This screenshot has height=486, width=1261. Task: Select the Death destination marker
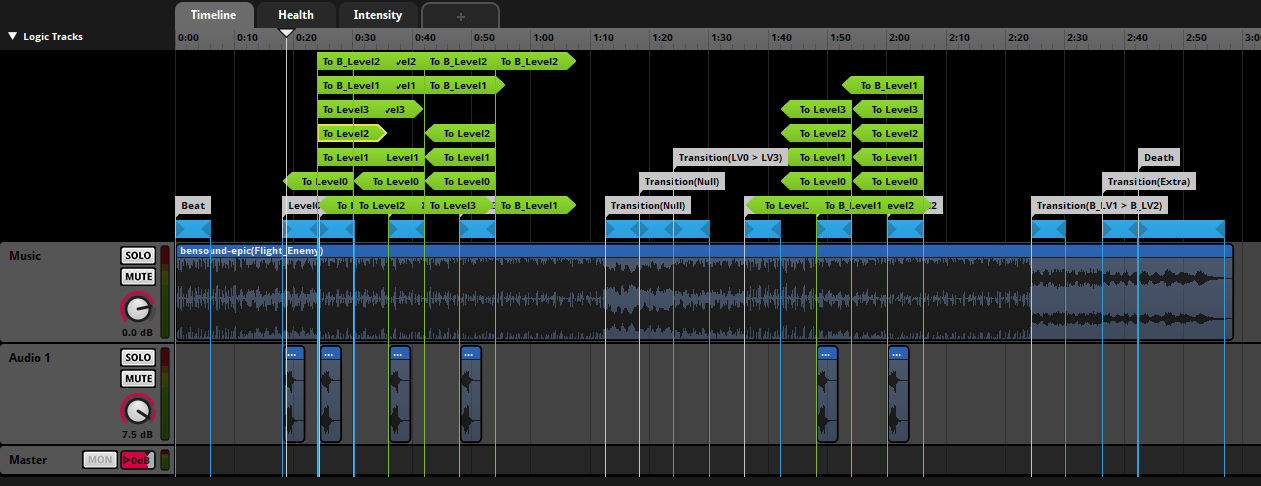(x=1158, y=157)
